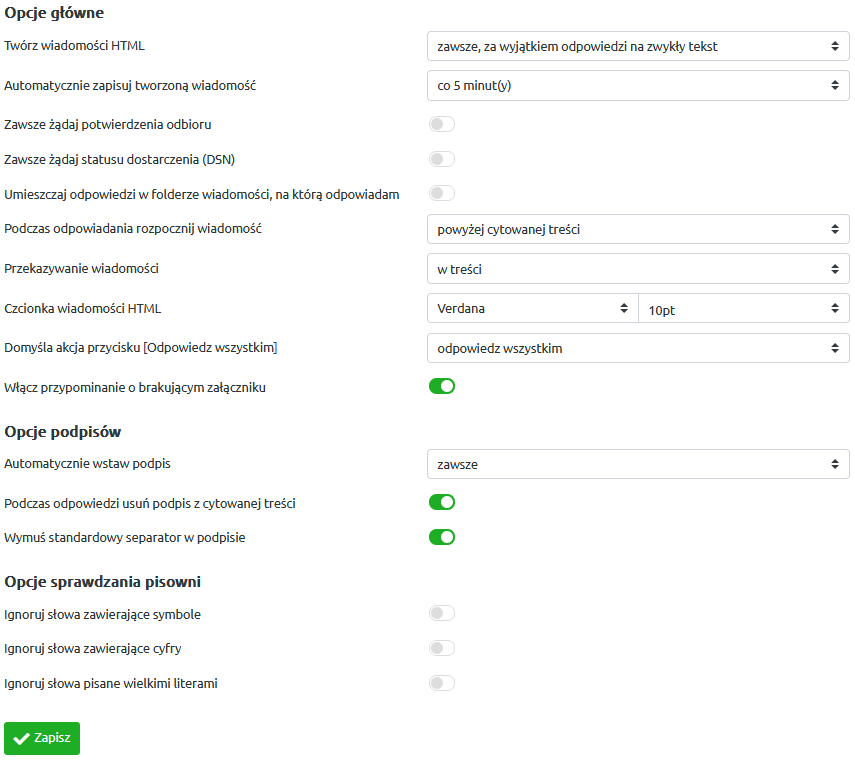Open the 'odpowiedz wszystkim' default action dropdown
The width and height of the screenshot is (855, 760).
tap(638, 348)
